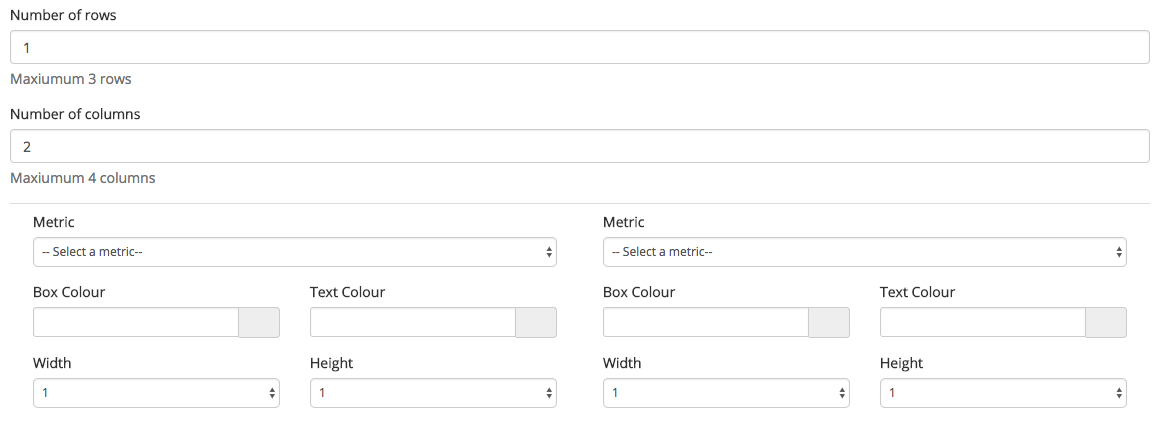The image size is (1163, 437).
Task: Click the first column's Box Colour text field
Action: coord(136,323)
